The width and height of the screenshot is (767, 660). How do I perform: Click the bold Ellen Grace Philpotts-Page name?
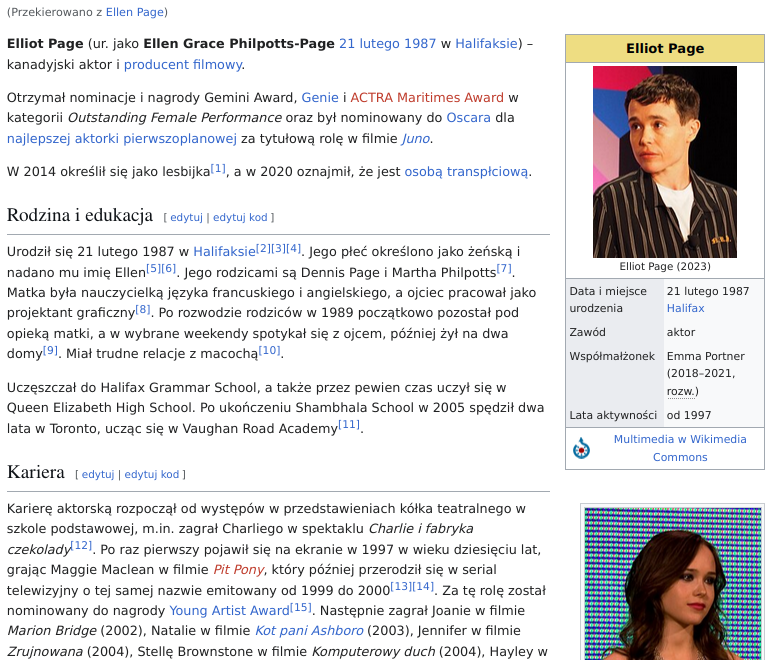pos(239,44)
